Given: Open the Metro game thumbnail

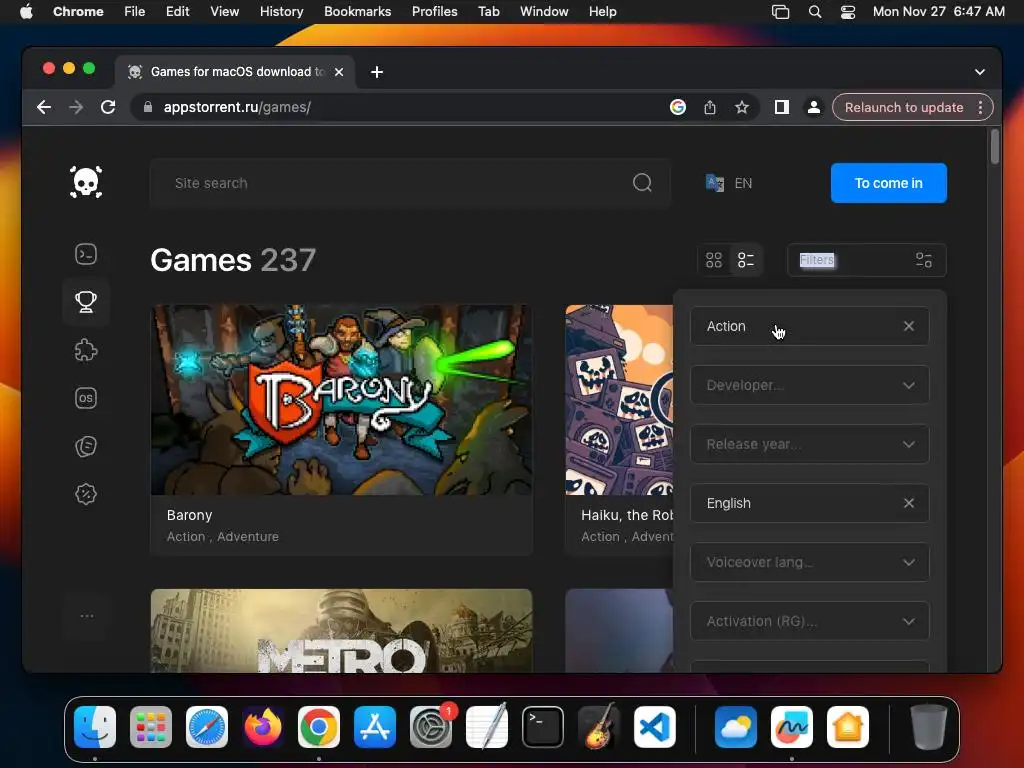Looking at the screenshot, I should [x=342, y=631].
